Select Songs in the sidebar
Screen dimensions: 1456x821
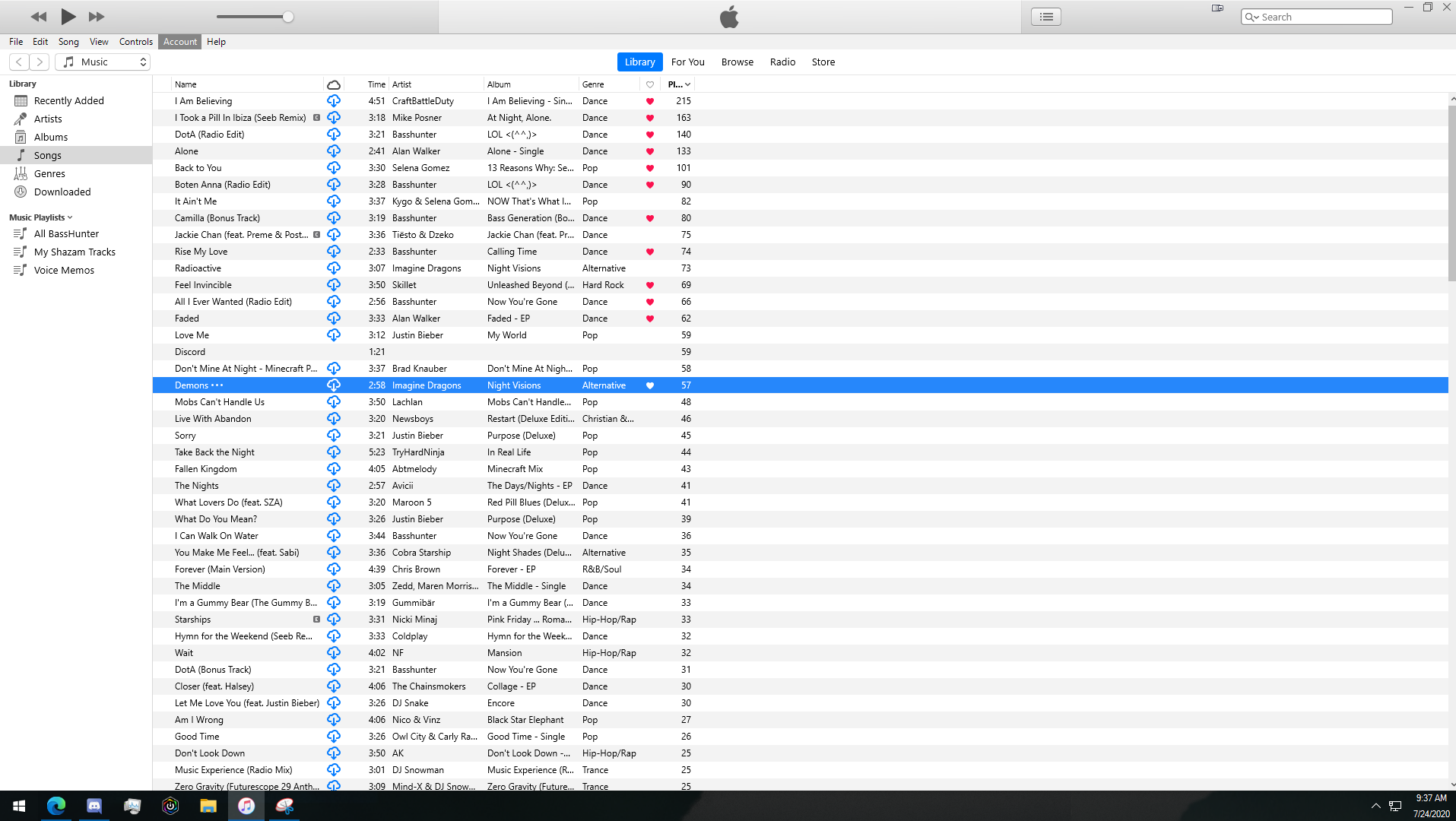[x=76, y=156]
